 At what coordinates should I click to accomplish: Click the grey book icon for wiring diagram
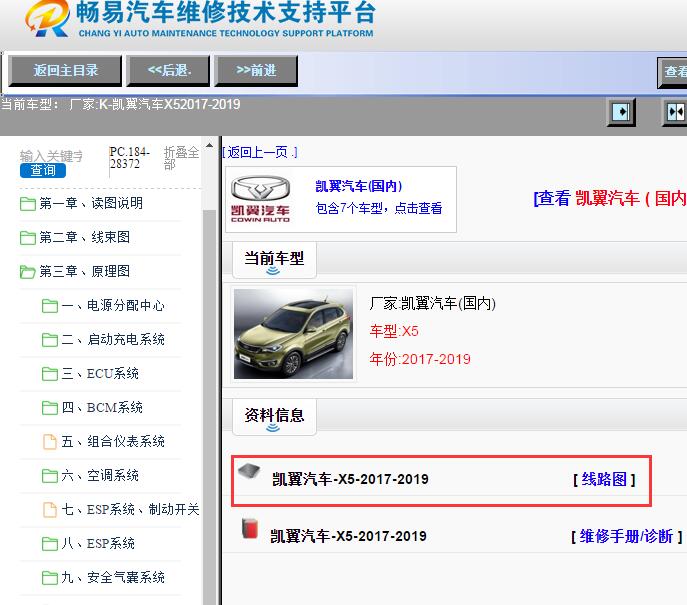[249, 471]
